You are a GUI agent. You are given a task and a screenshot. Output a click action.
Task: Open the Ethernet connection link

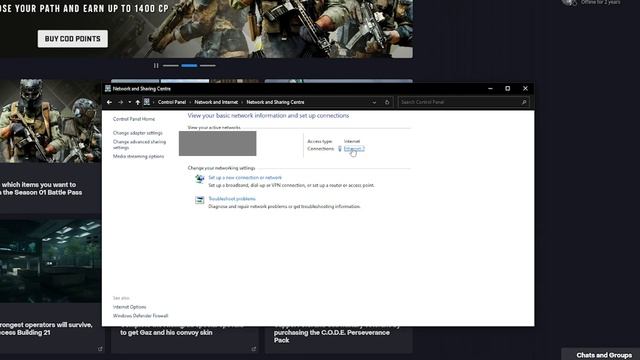(353, 149)
